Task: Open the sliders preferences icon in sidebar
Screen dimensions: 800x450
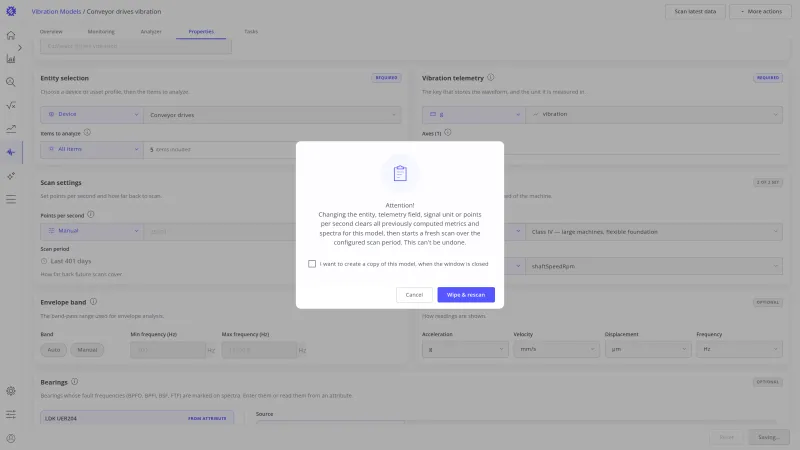Action: (x=11, y=414)
